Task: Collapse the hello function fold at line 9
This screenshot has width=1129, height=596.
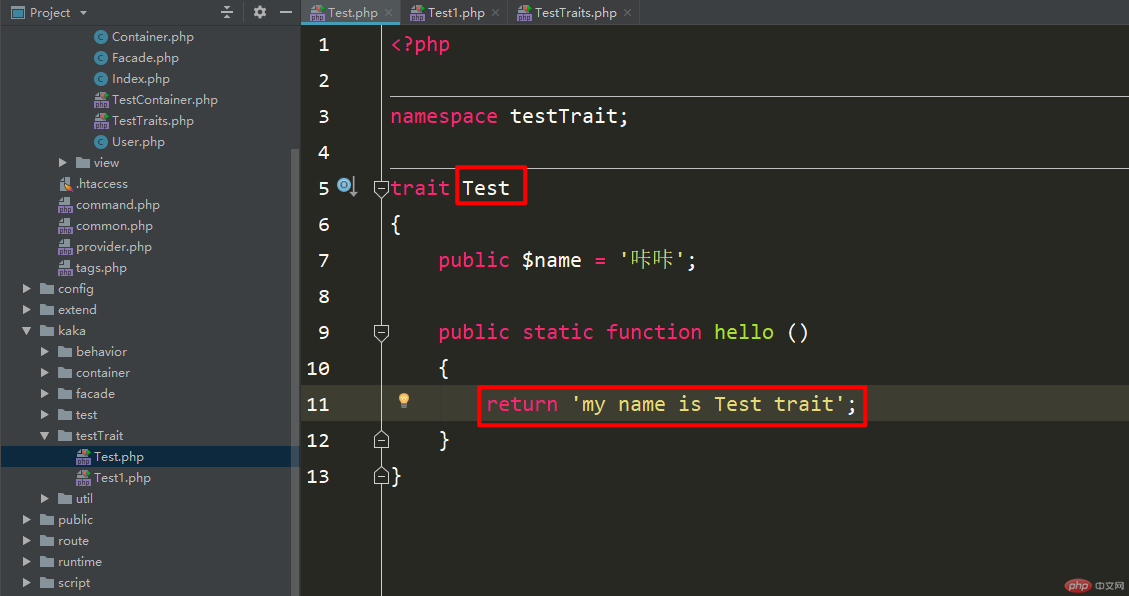Action: [382, 333]
